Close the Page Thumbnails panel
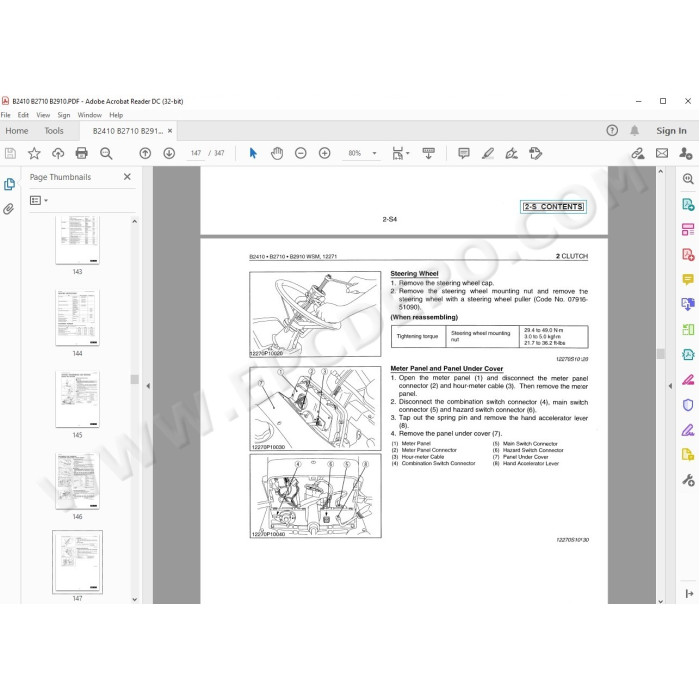 pyautogui.click(x=127, y=177)
